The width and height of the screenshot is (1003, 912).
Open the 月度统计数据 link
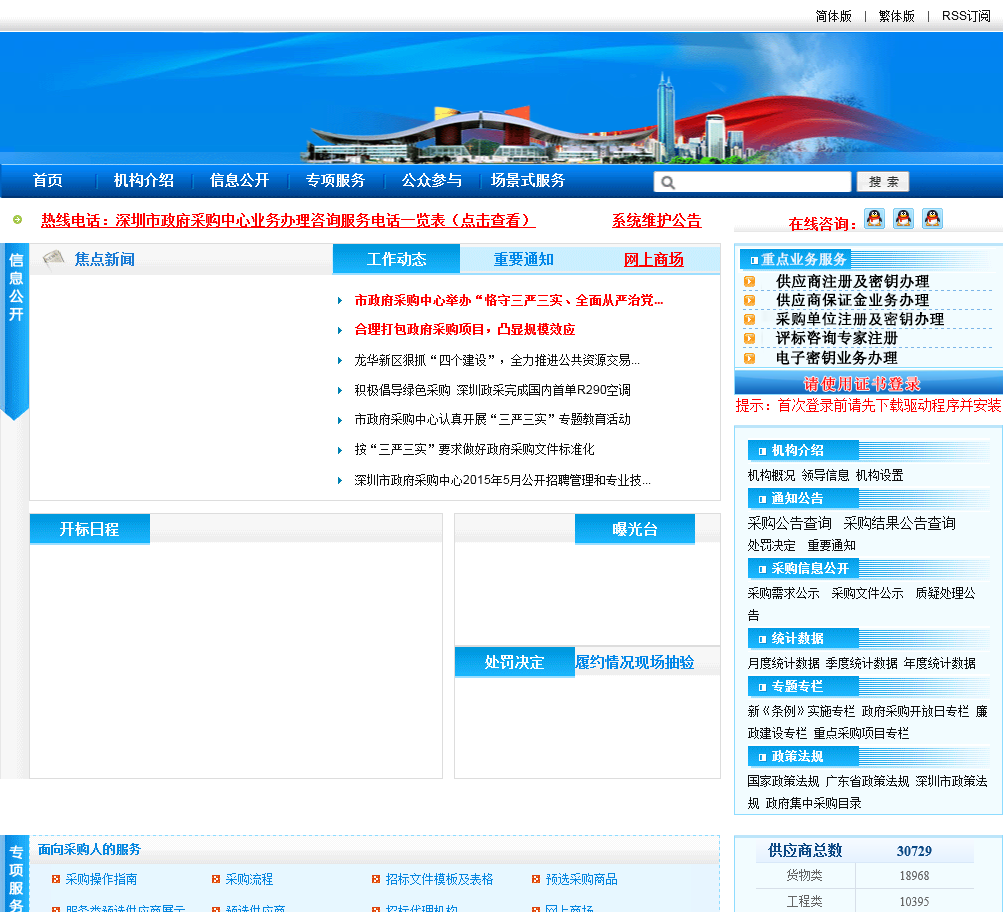coord(784,663)
